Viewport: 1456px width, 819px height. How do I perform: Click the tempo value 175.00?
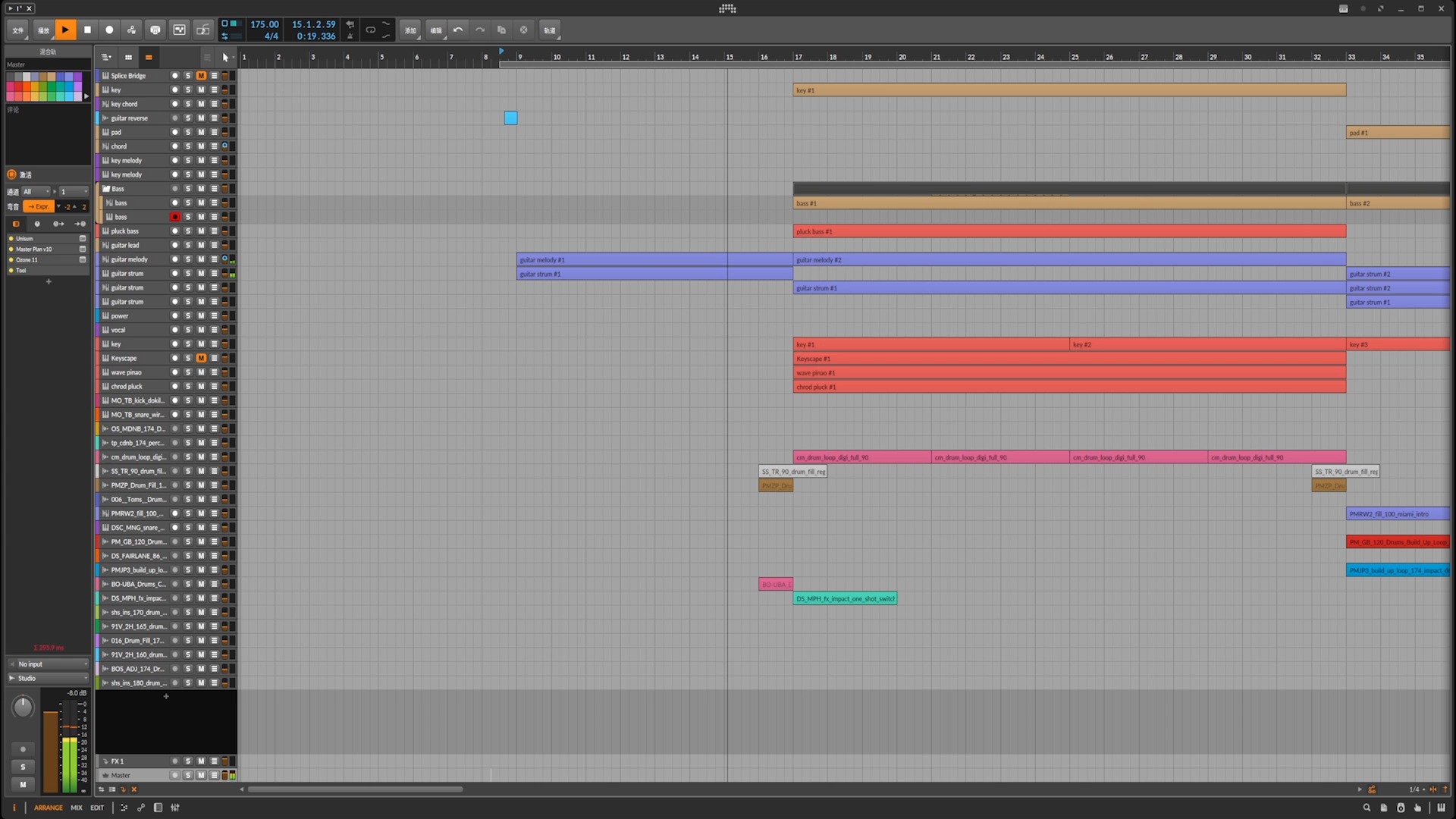tap(265, 24)
